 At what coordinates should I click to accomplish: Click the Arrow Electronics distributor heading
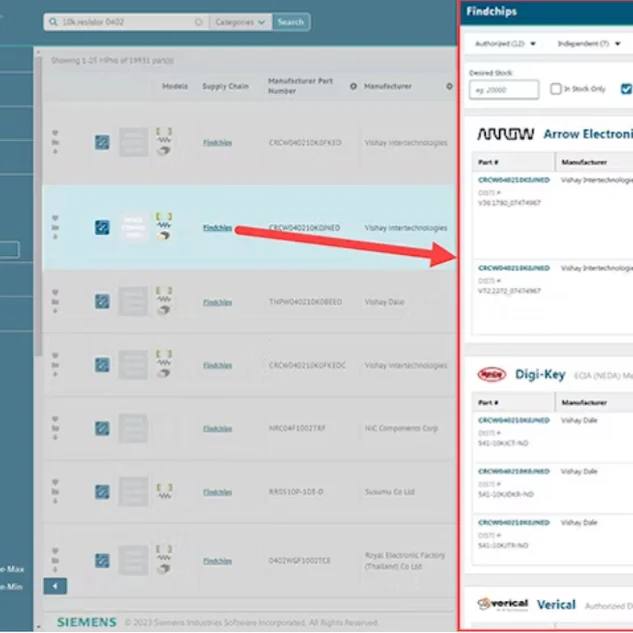pyautogui.click(x=588, y=134)
